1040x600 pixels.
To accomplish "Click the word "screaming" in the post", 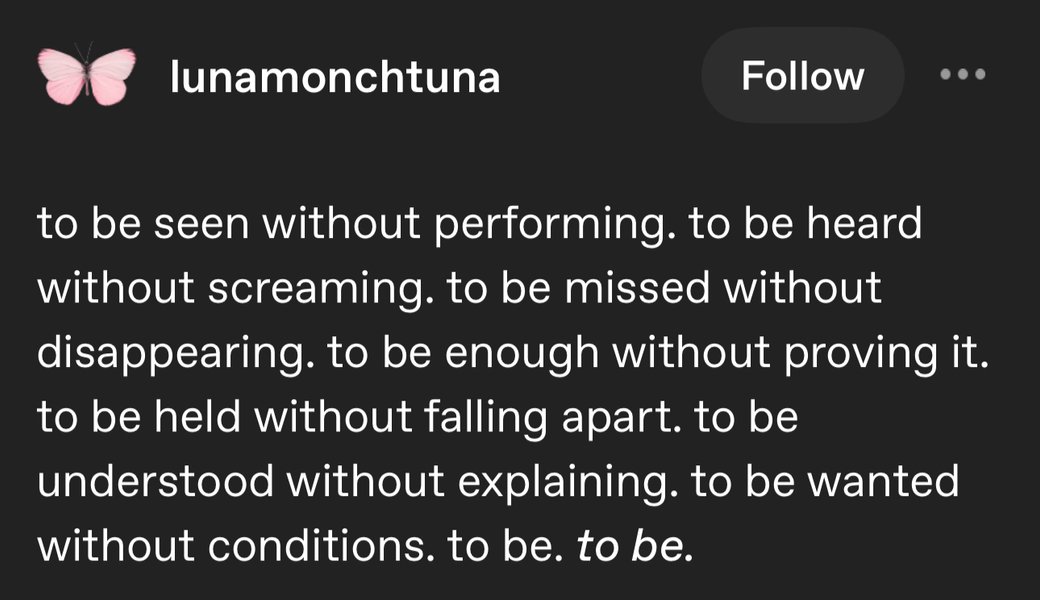I will [x=317, y=290].
